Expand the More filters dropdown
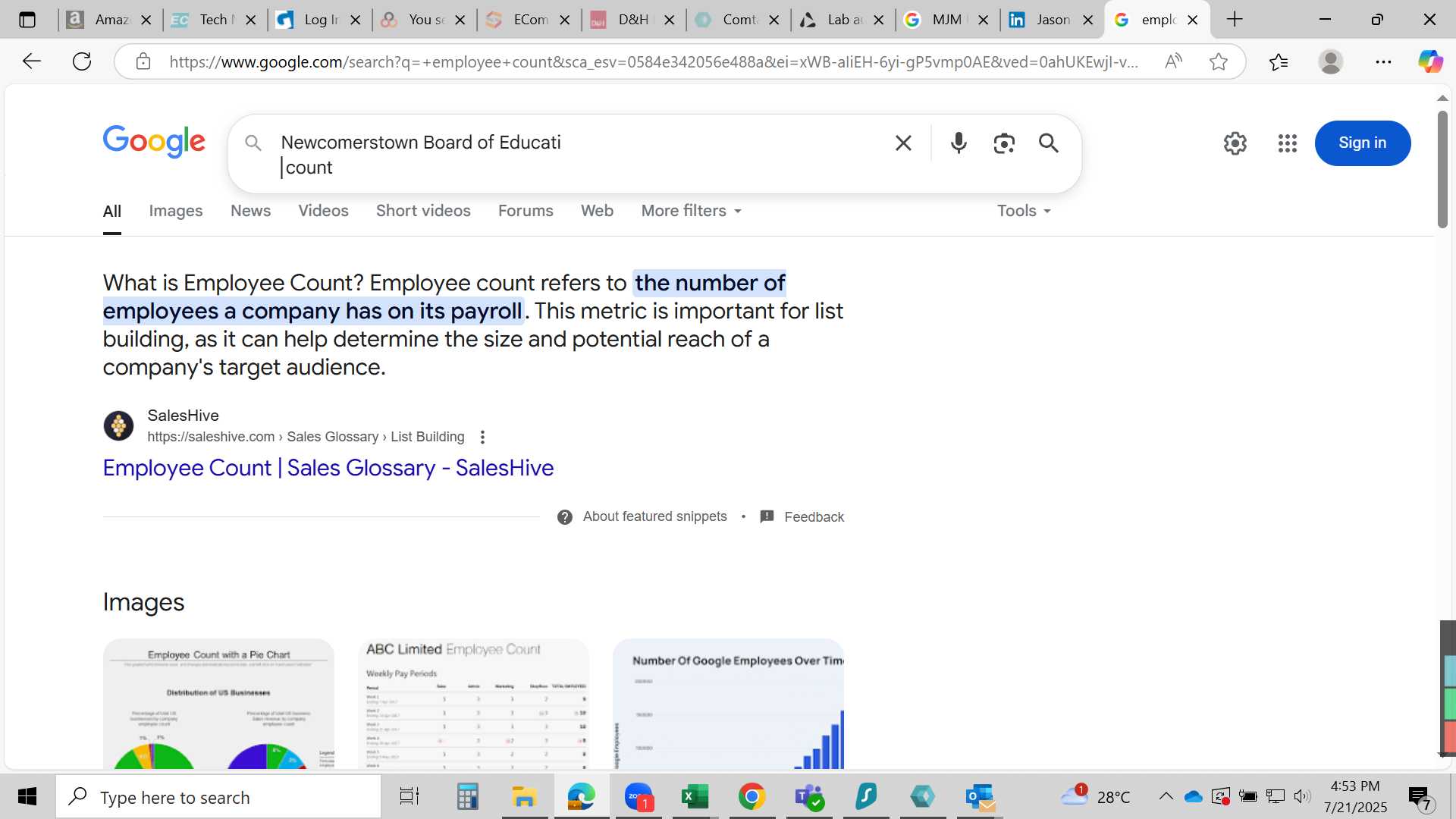1456x819 pixels. pyautogui.click(x=691, y=211)
